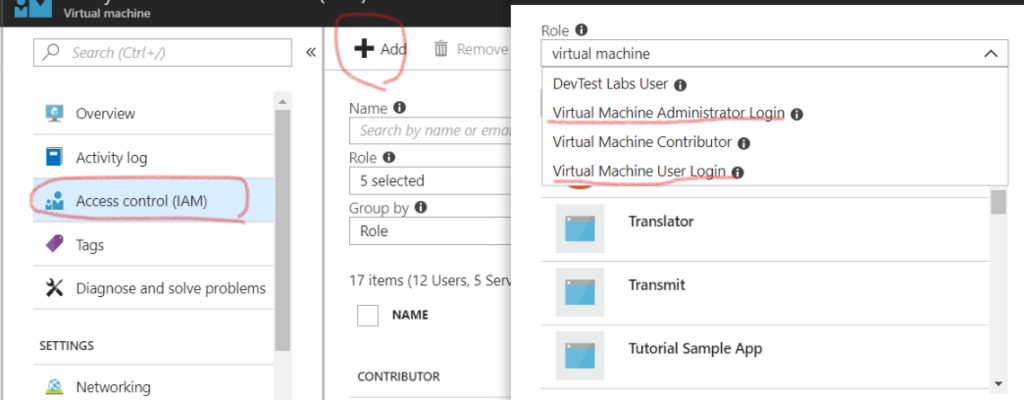Click the virtual machine header icon
This screenshot has height=400, width=1024.
33,8
